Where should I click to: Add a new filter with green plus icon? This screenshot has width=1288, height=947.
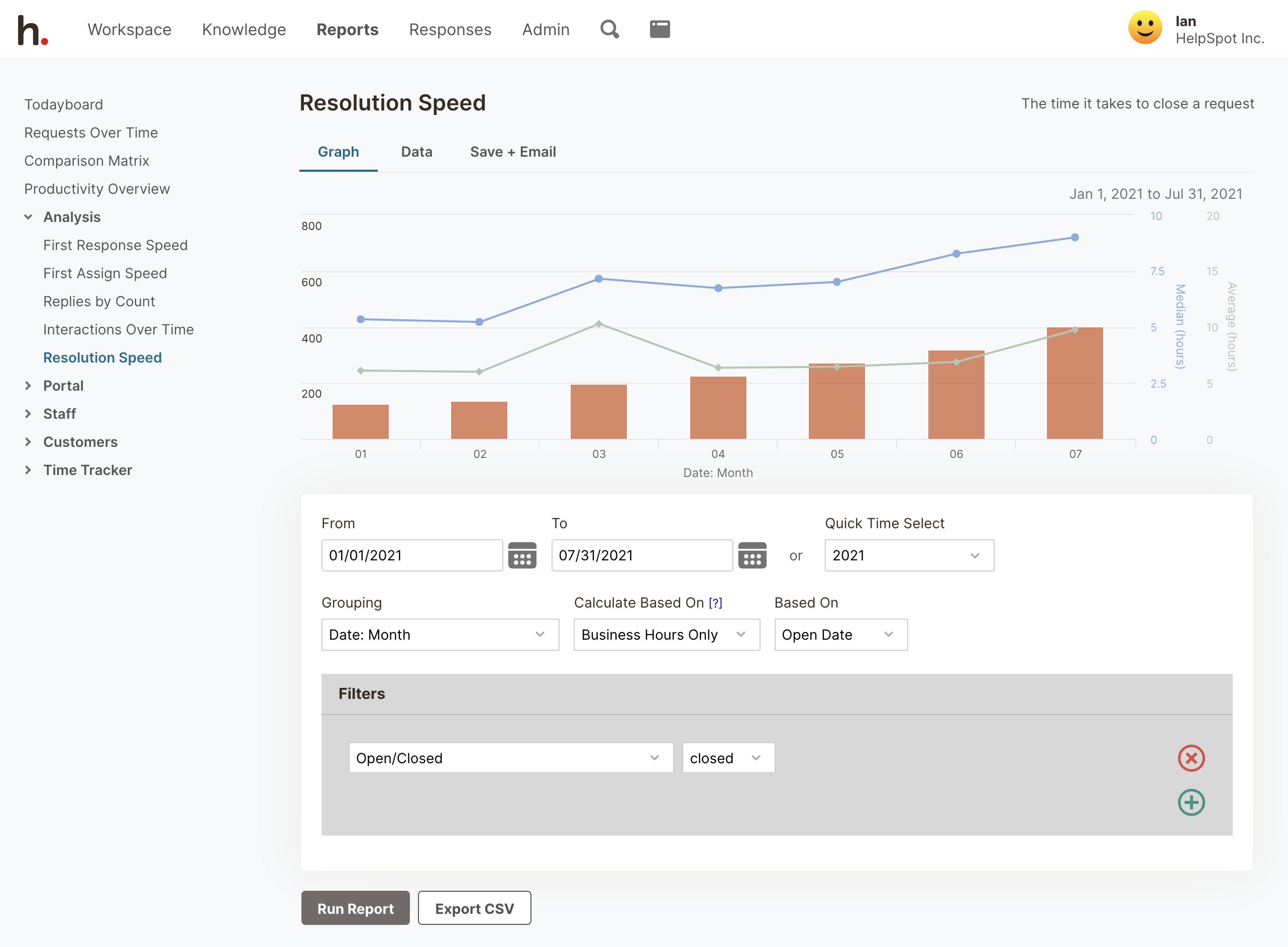point(1191,802)
